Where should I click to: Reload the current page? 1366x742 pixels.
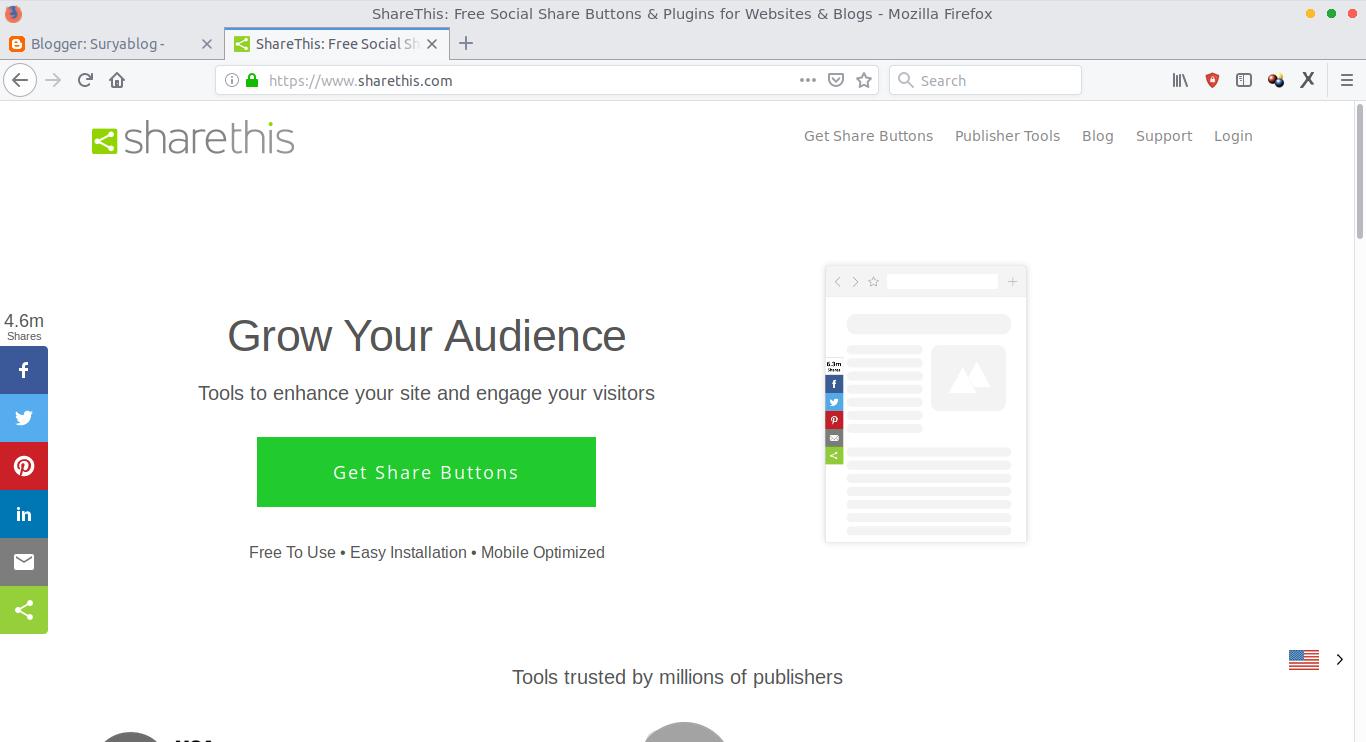point(85,80)
